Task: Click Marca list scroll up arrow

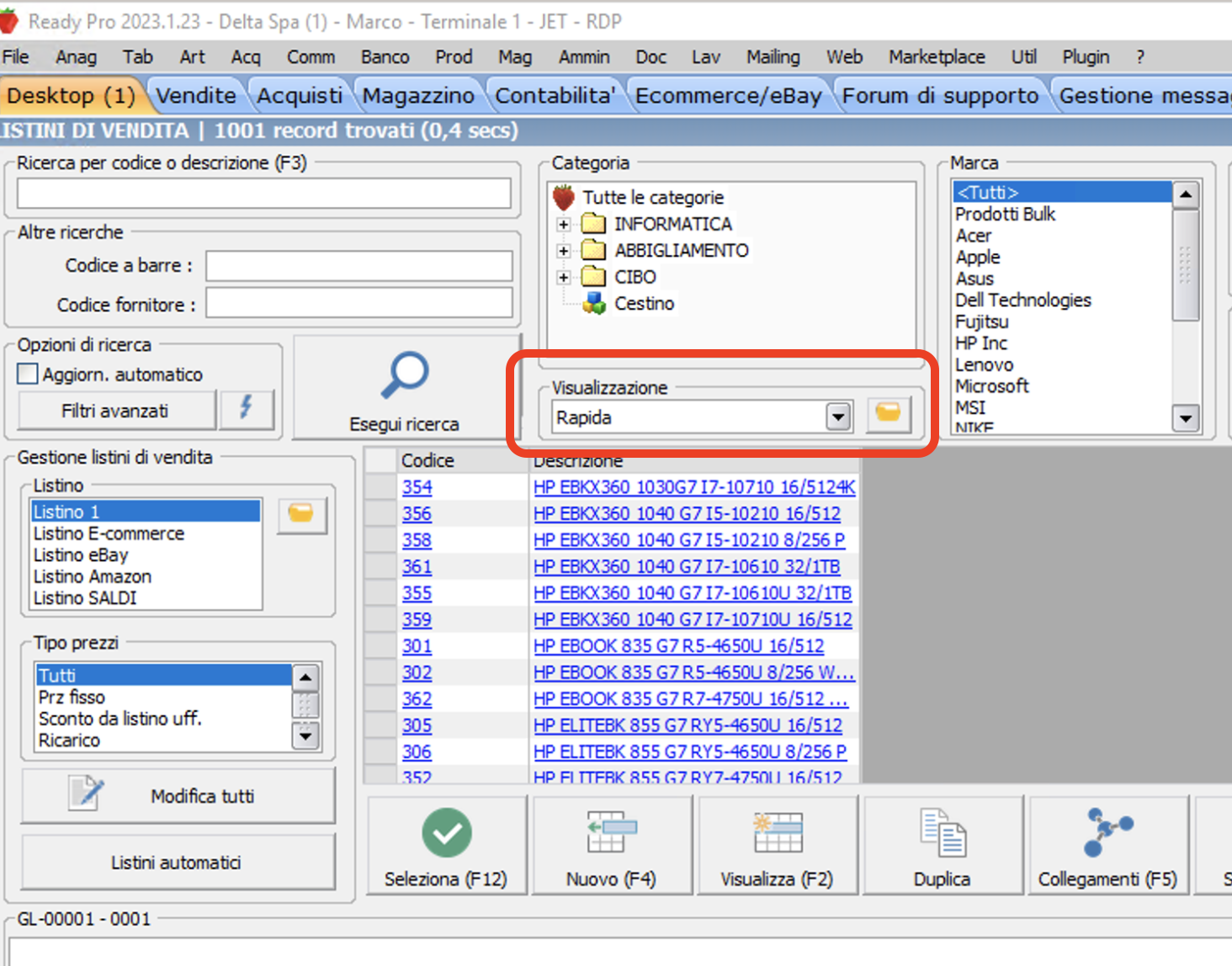Action: 1186,195
